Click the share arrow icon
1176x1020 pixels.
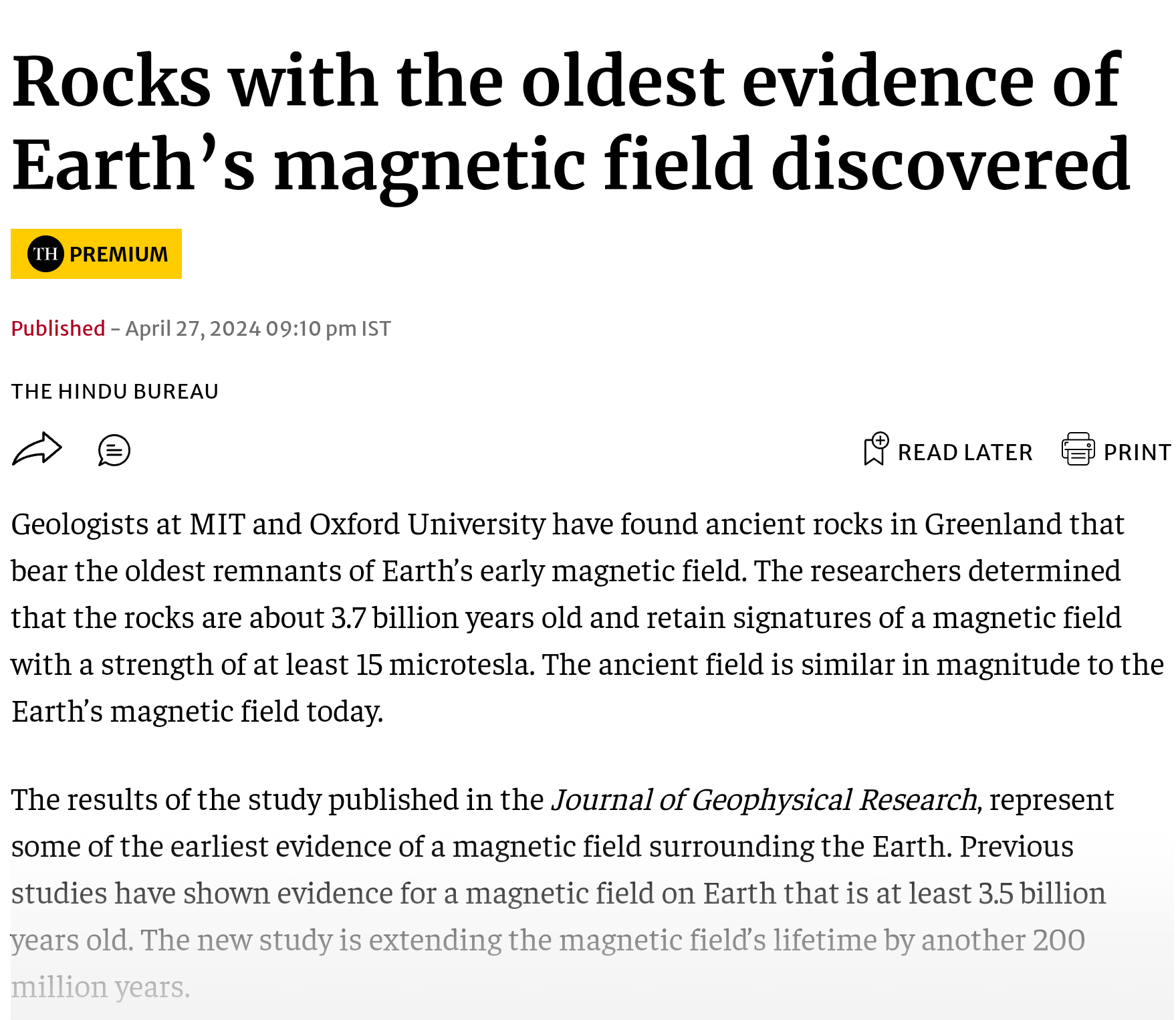[x=37, y=449]
